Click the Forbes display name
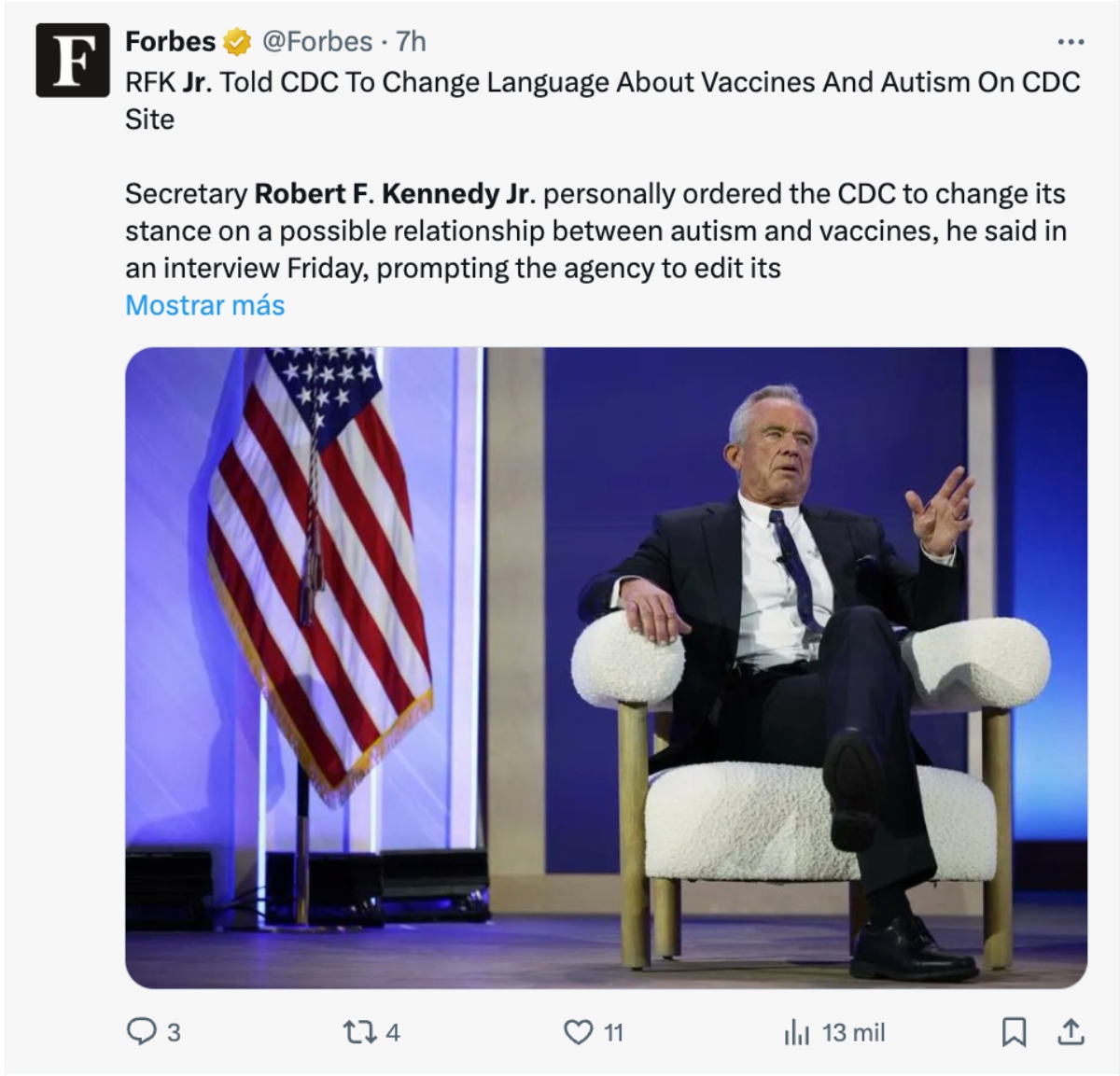The image size is (1120, 1076). [170, 42]
